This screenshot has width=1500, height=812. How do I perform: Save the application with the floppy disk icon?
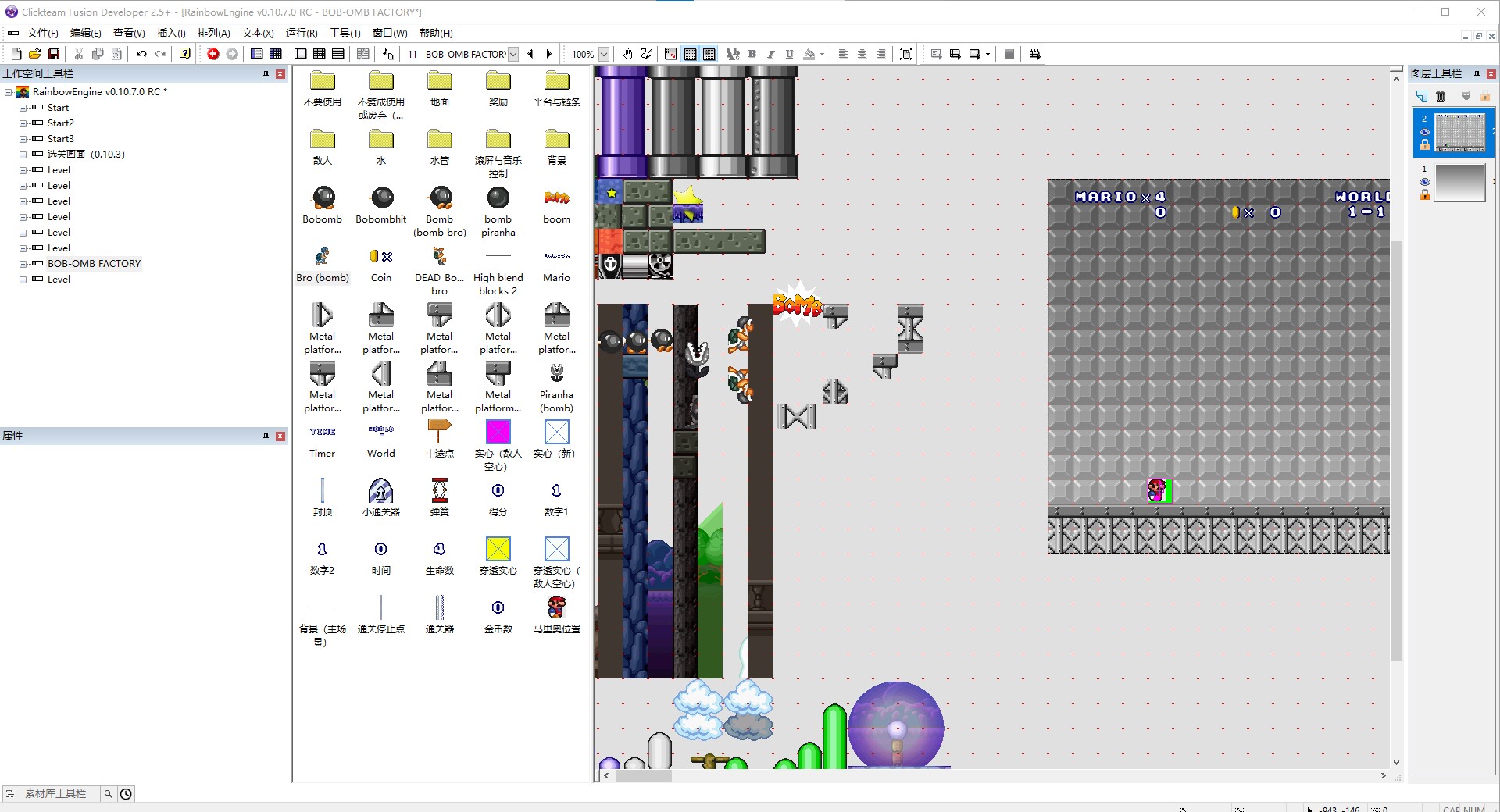(54, 54)
